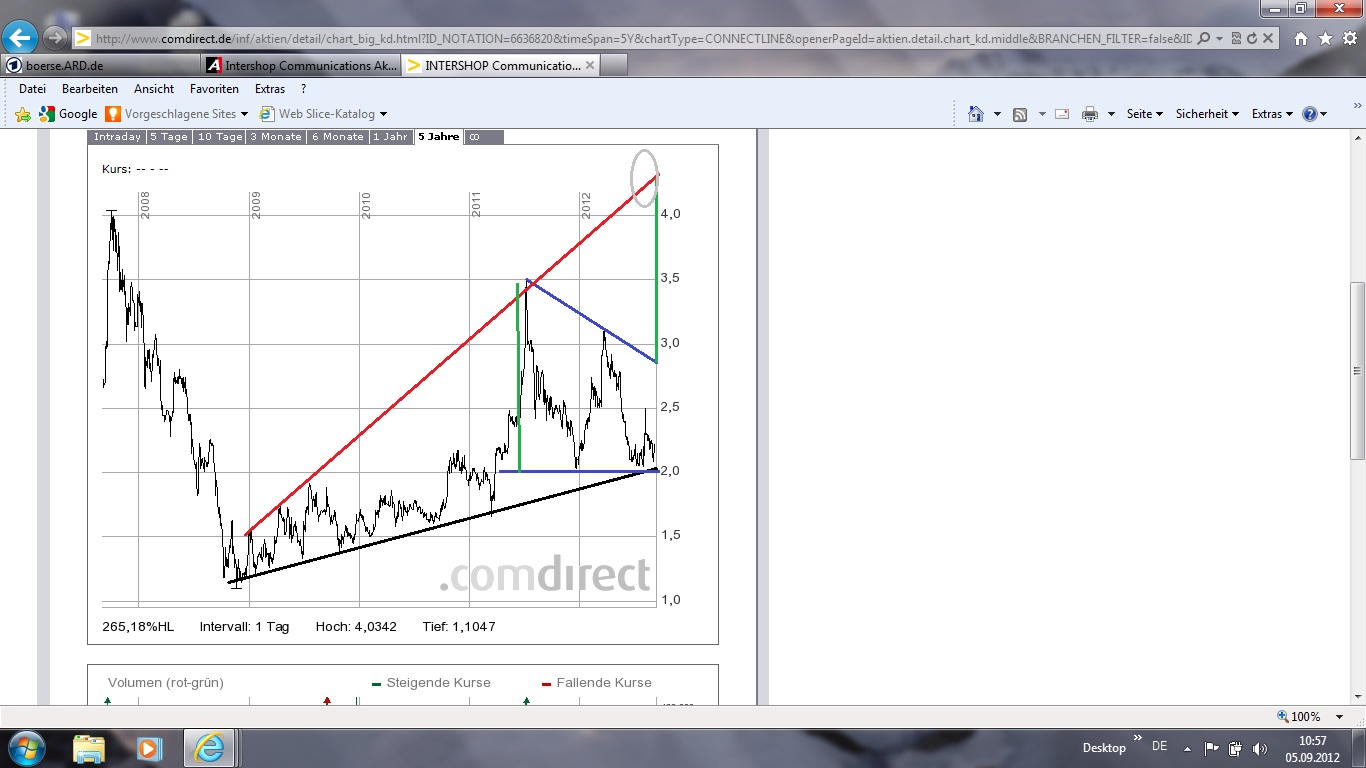Select the Home page icon
Screen dimensions: 1366x768
pos(975,114)
